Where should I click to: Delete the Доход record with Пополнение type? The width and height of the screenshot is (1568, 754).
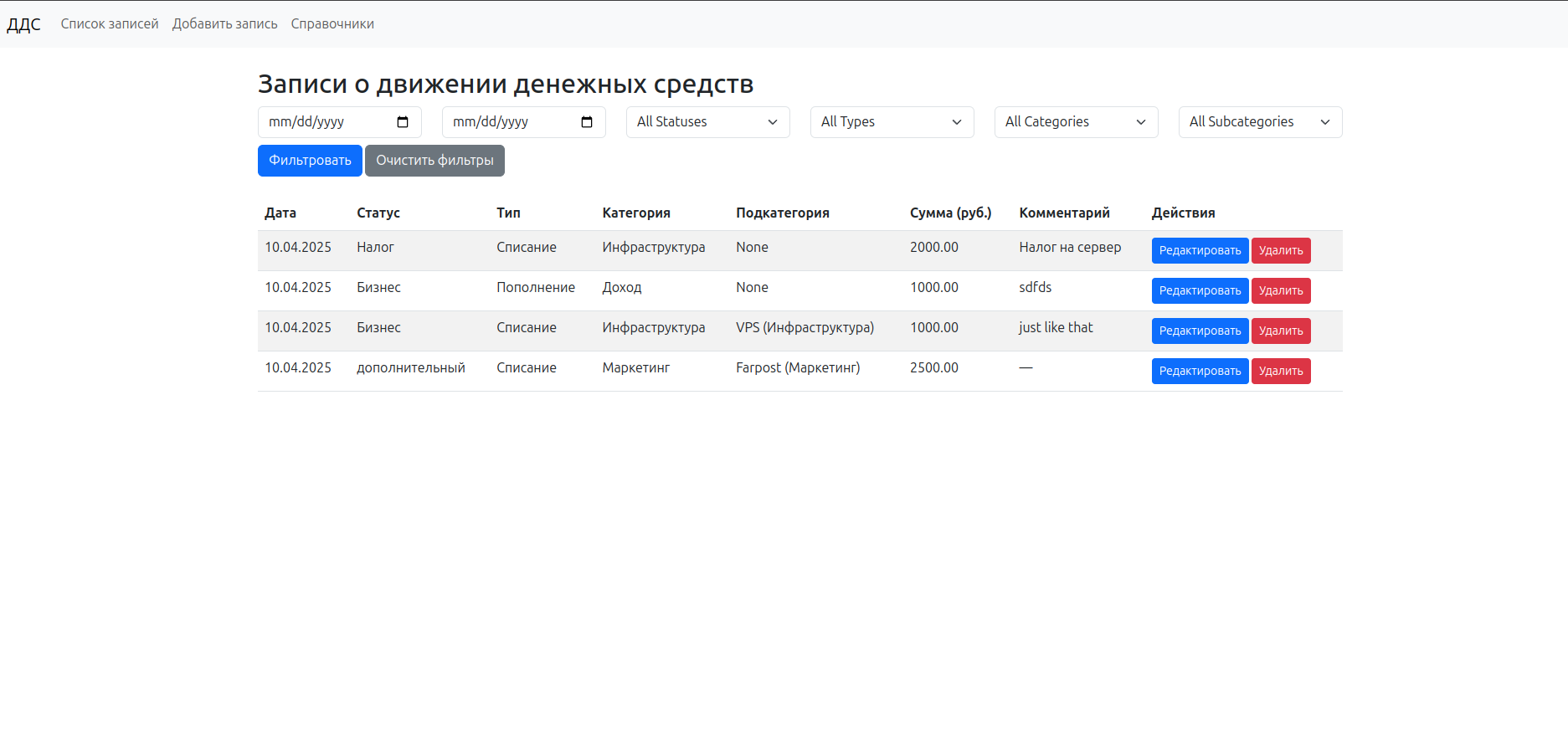[1281, 290]
